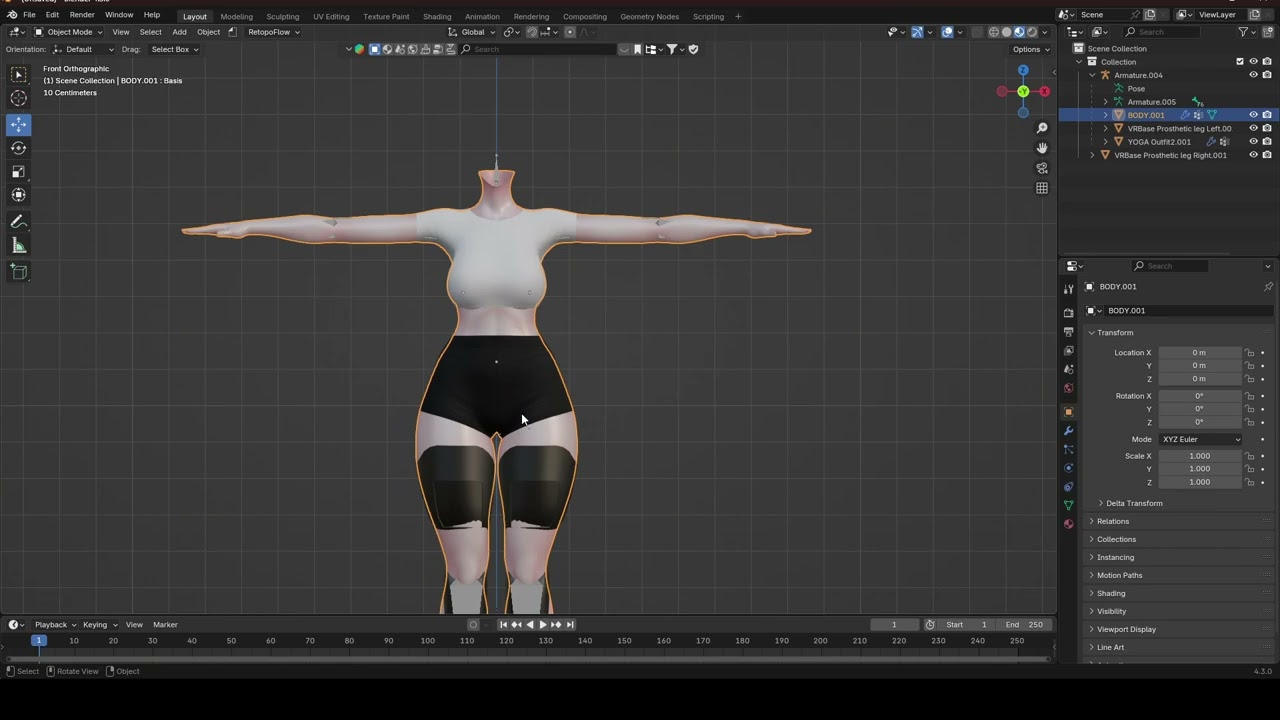
Task: Toggle rendered viewport shading mode
Action: (x=1032, y=32)
